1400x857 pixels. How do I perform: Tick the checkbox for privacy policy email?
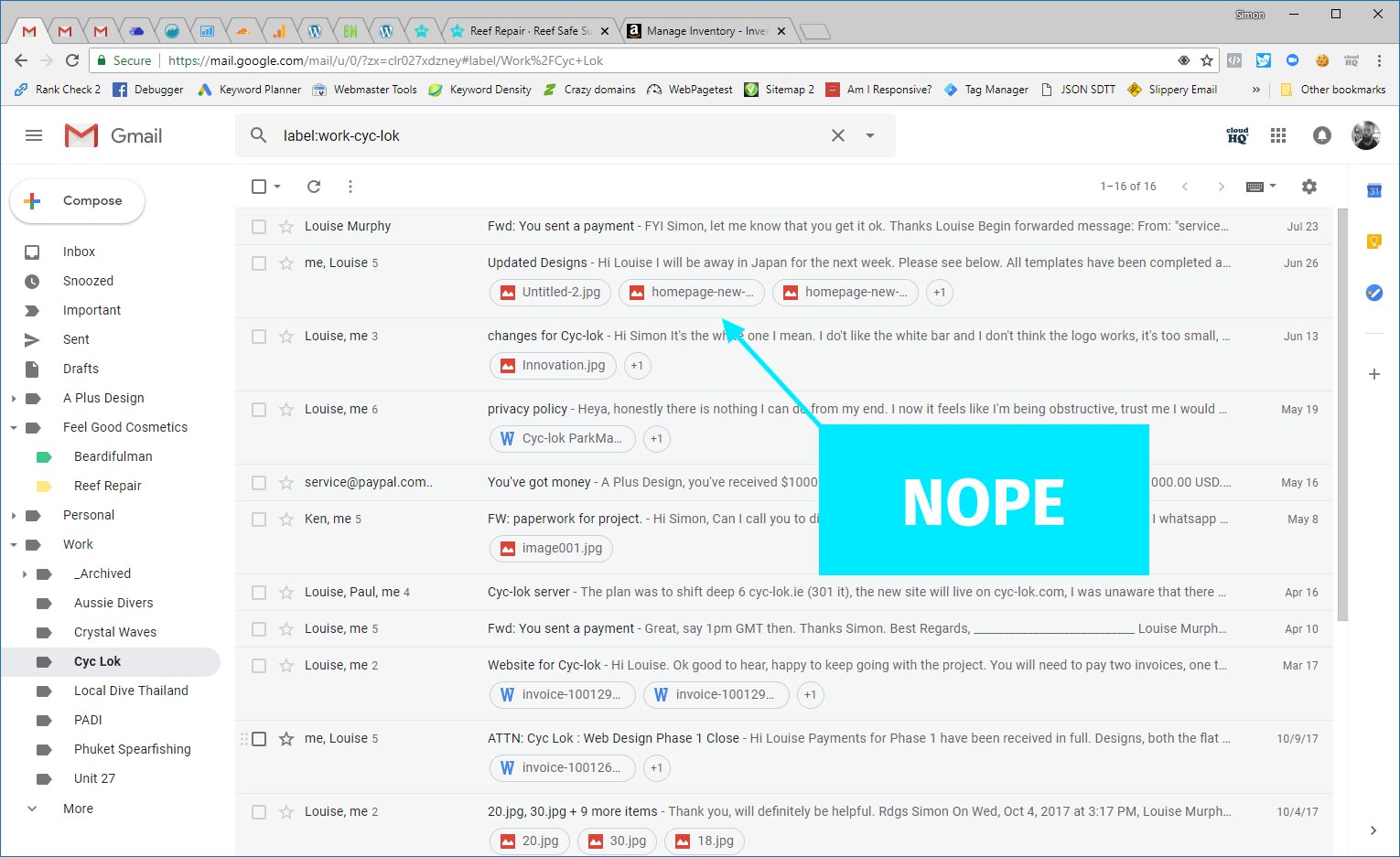(x=259, y=409)
